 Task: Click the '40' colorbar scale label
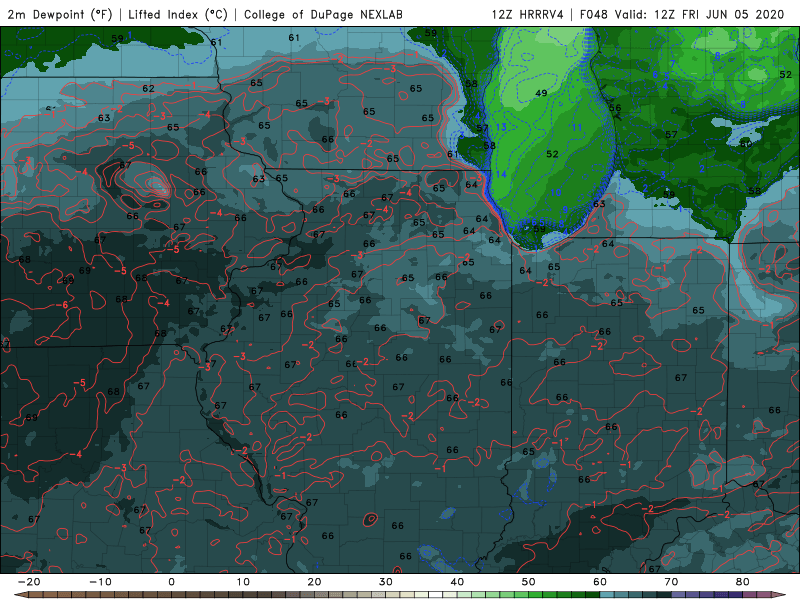(457, 582)
